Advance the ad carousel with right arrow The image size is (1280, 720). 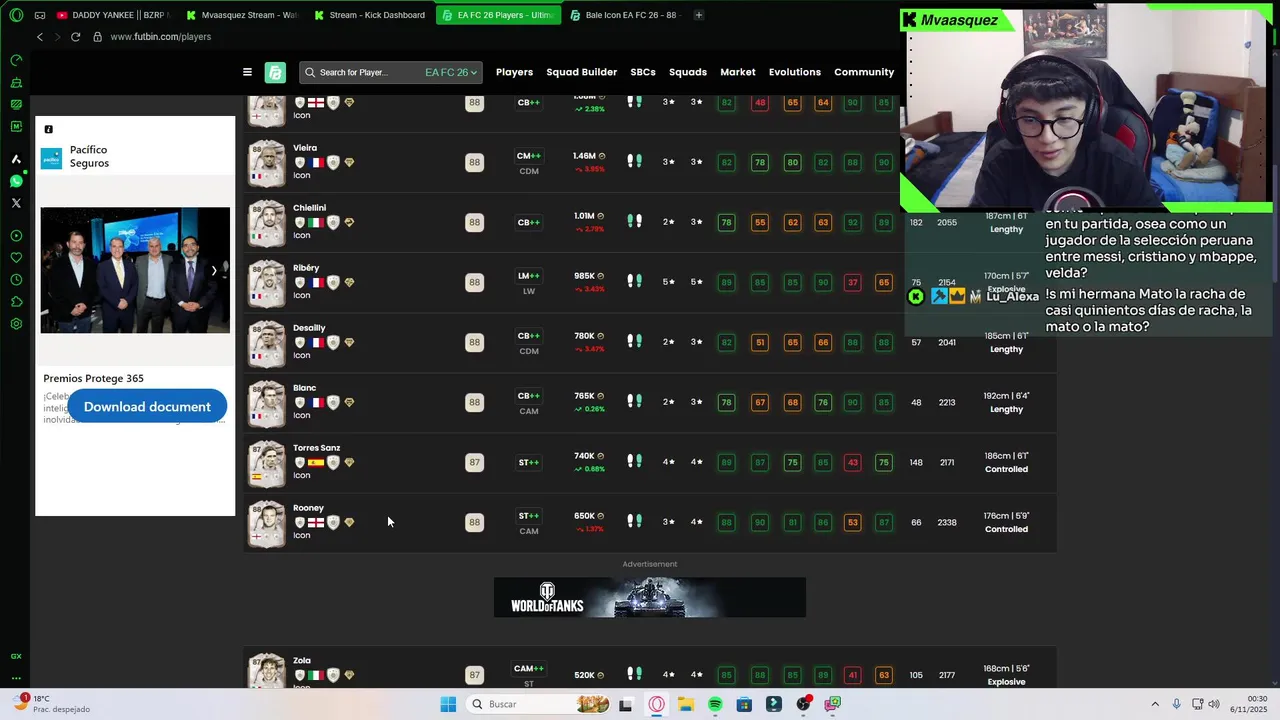214,270
